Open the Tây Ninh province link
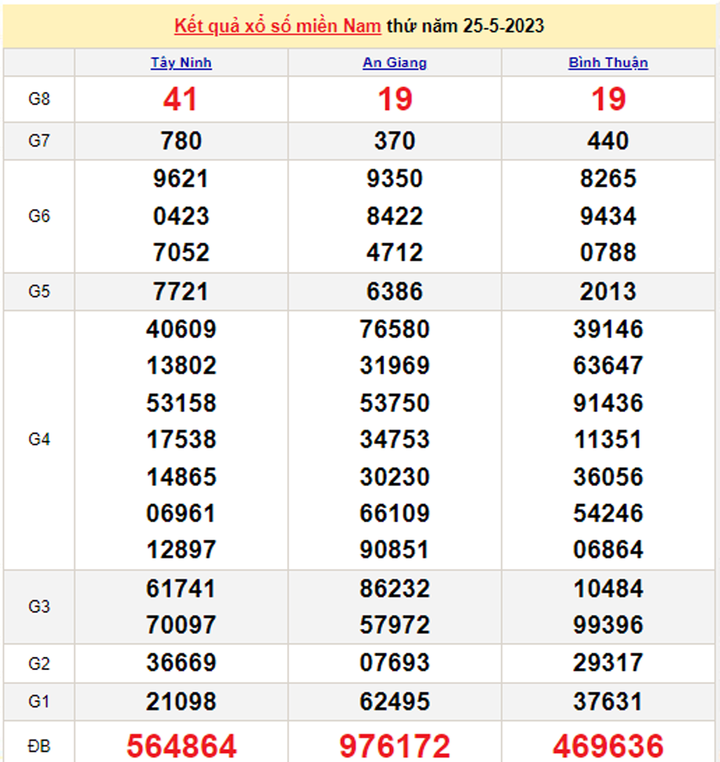The width and height of the screenshot is (720, 762). click(181, 62)
